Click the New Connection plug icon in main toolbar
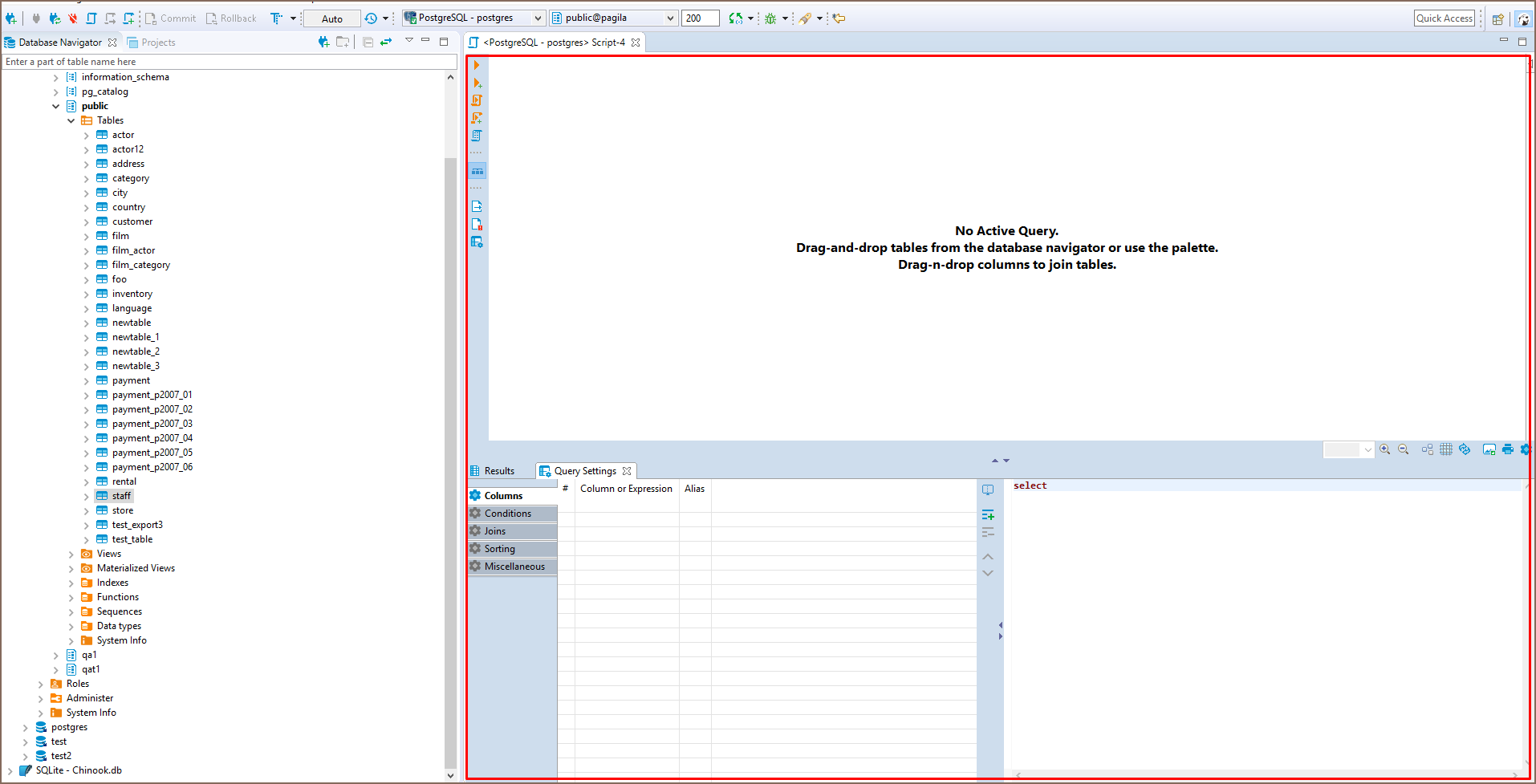This screenshot has height=784, width=1536. point(11,18)
